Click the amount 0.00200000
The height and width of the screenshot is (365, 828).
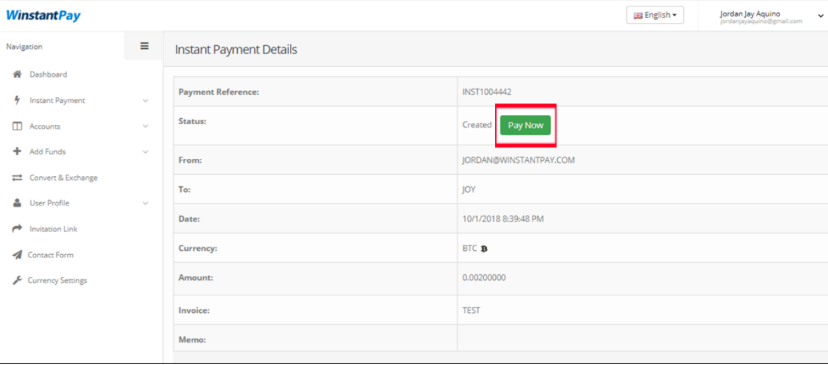[x=484, y=277]
